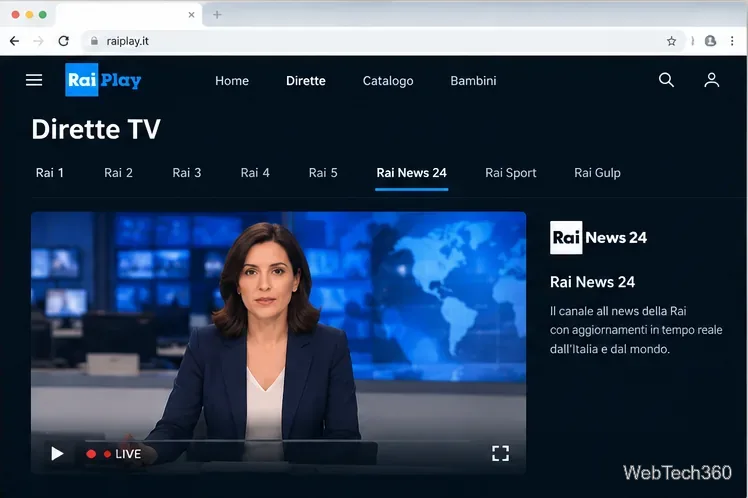Image resolution: width=748 pixels, height=498 pixels.
Task: Go to Home in navigation
Action: [x=232, y=81]
